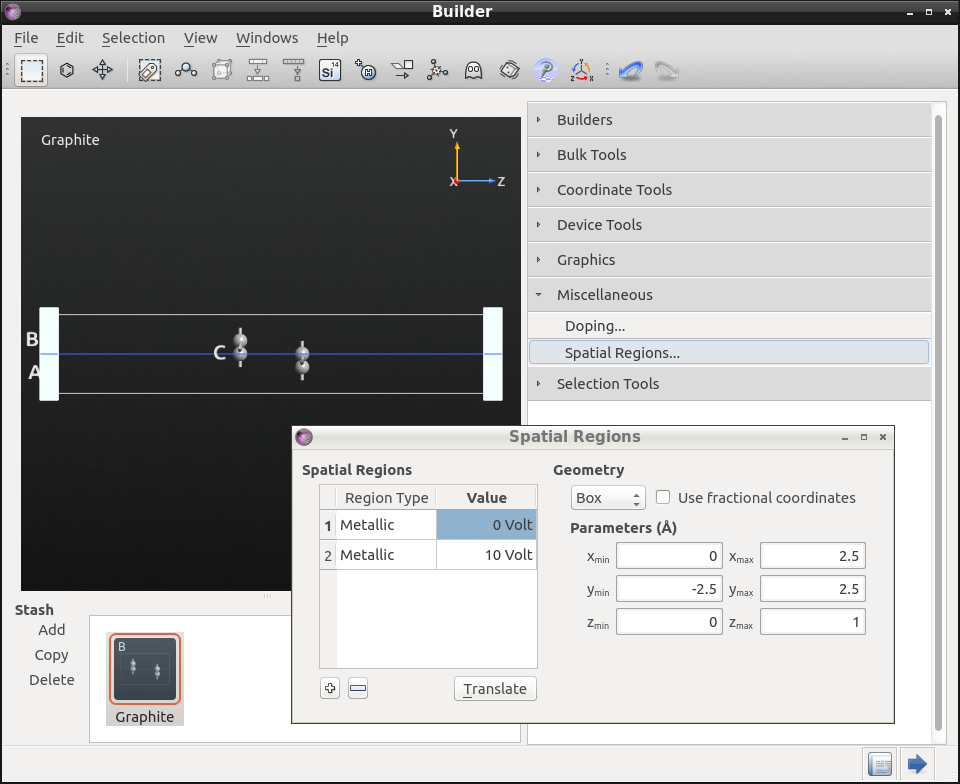Click the Translate button
This screenshot has width=960, height=784.
tap(495, 689)
